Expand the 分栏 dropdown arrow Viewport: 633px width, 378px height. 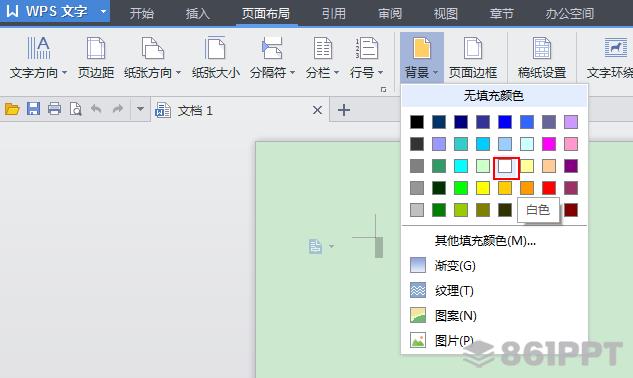pos(336,73)
